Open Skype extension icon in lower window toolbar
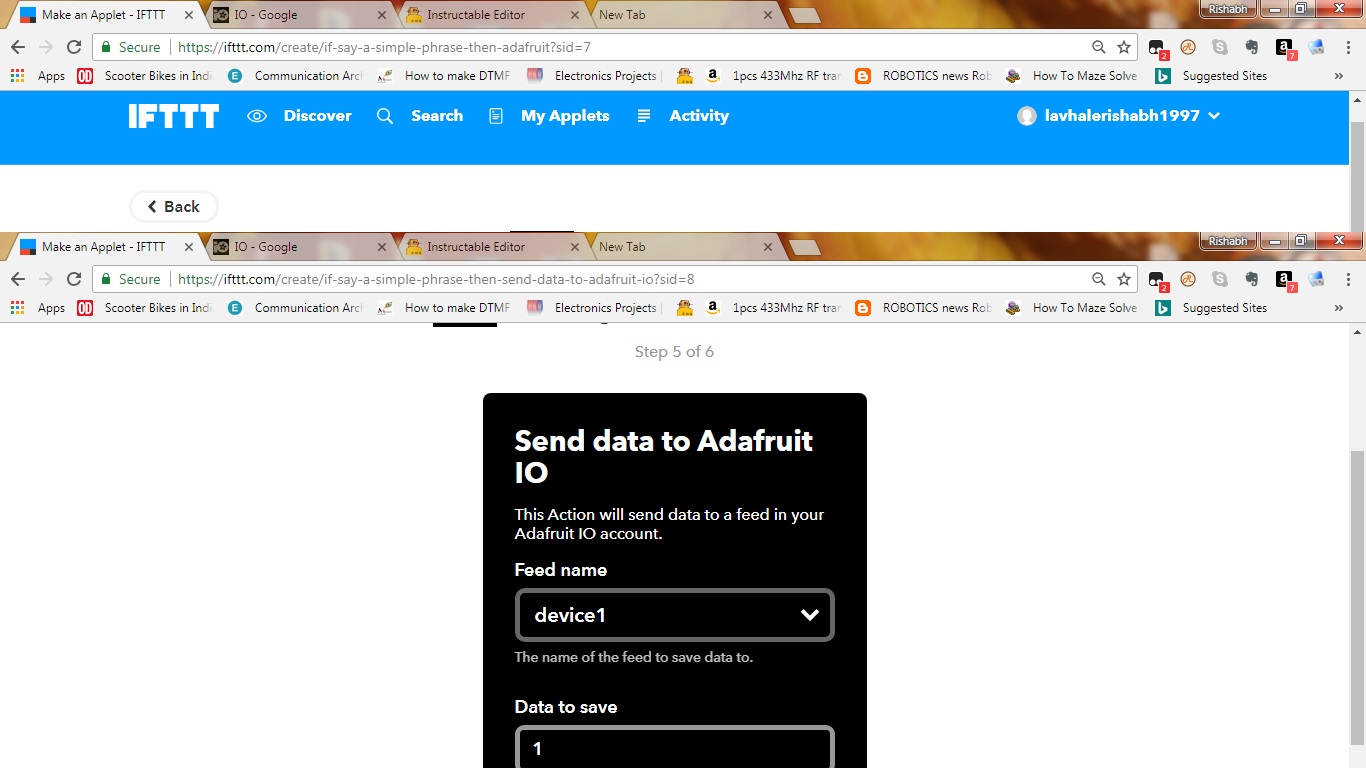This screenshot has height=768, width=1366. click(x=1220, y=279)
